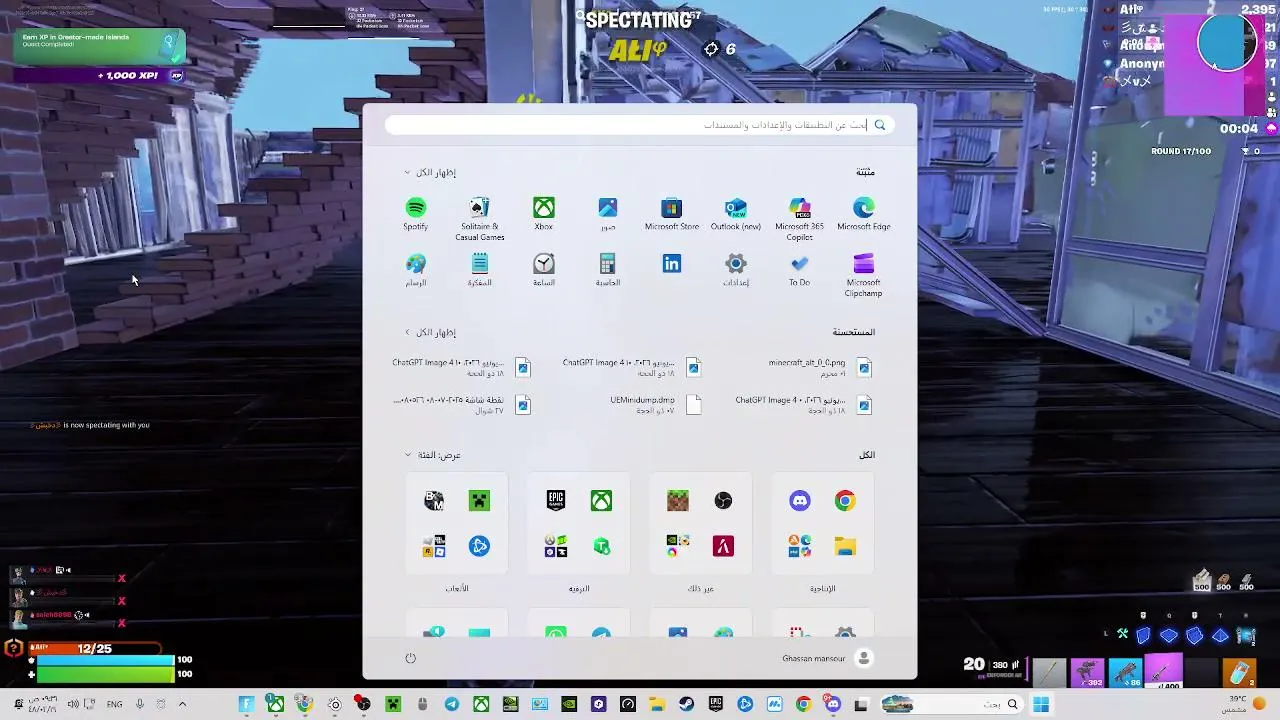Image resolution: width=1280 pixels, height=720 pixels.
Task: Open Minecraft grass block in Other folder tile
Action: [678, 501]
